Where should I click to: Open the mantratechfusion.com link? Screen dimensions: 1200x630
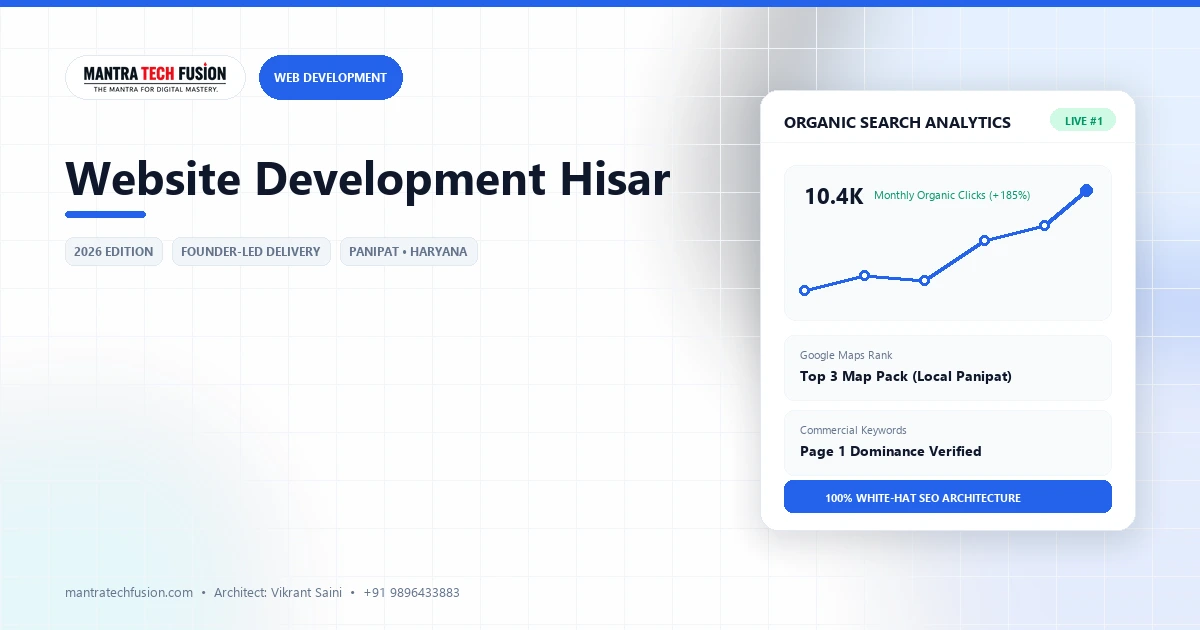[x=129, y=592]
